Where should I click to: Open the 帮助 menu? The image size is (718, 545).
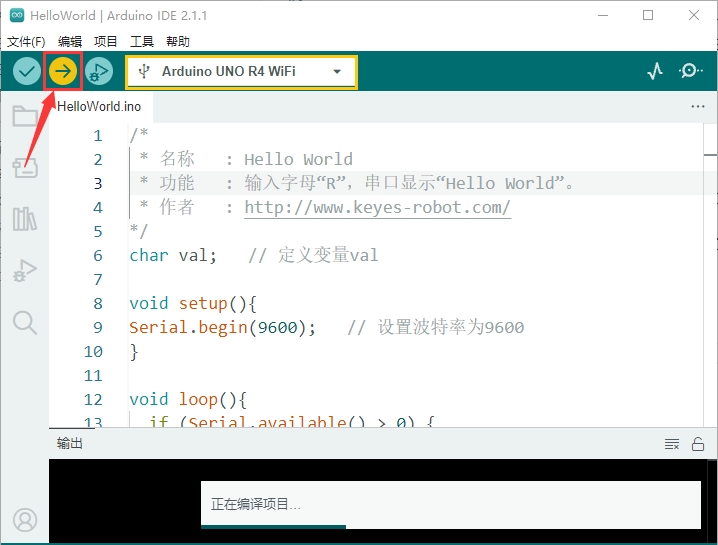pyautogui.click(x=178, y=42)
